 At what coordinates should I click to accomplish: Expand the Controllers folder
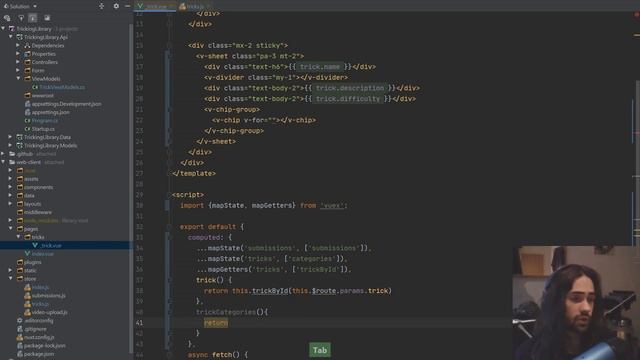click(x=18, y=62)
